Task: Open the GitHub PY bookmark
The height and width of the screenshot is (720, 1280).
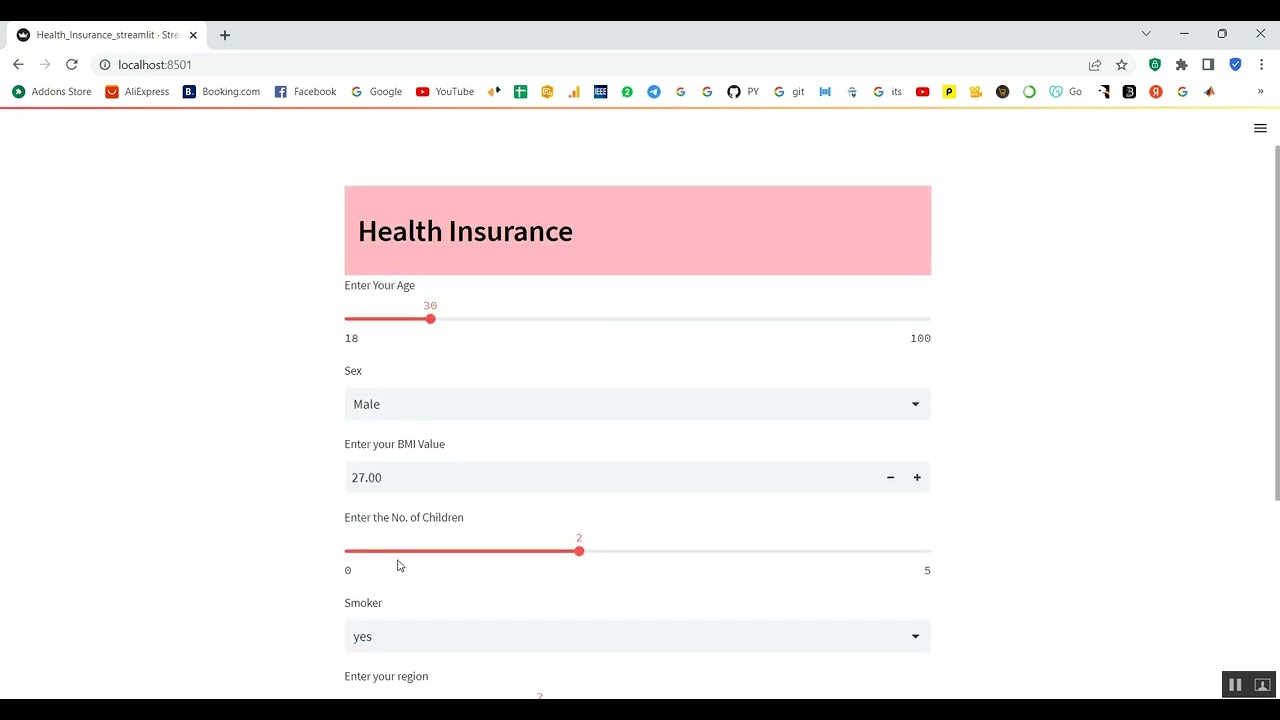Action: coord(743,91)
